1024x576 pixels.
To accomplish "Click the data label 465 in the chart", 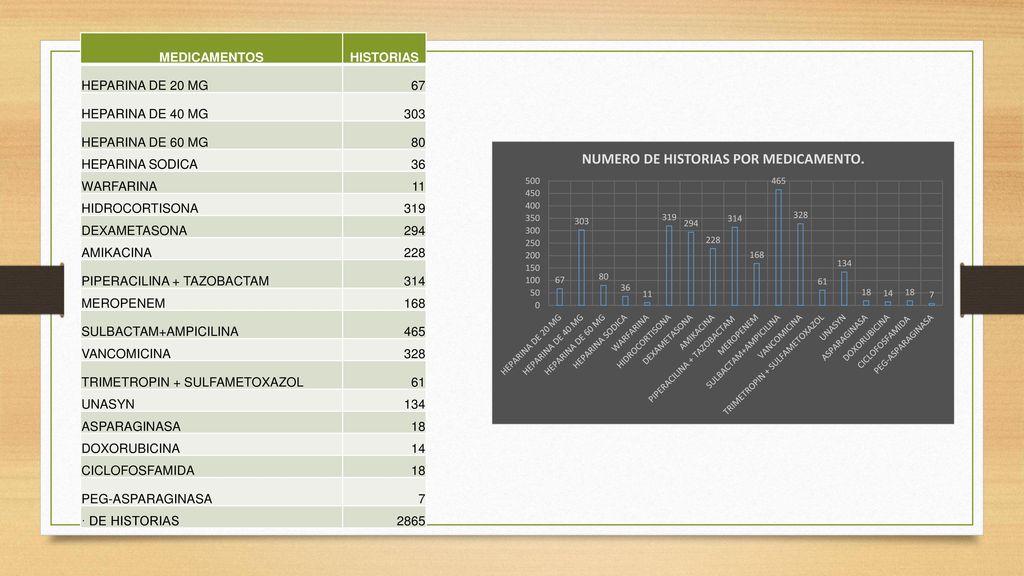I will [778, 181].
